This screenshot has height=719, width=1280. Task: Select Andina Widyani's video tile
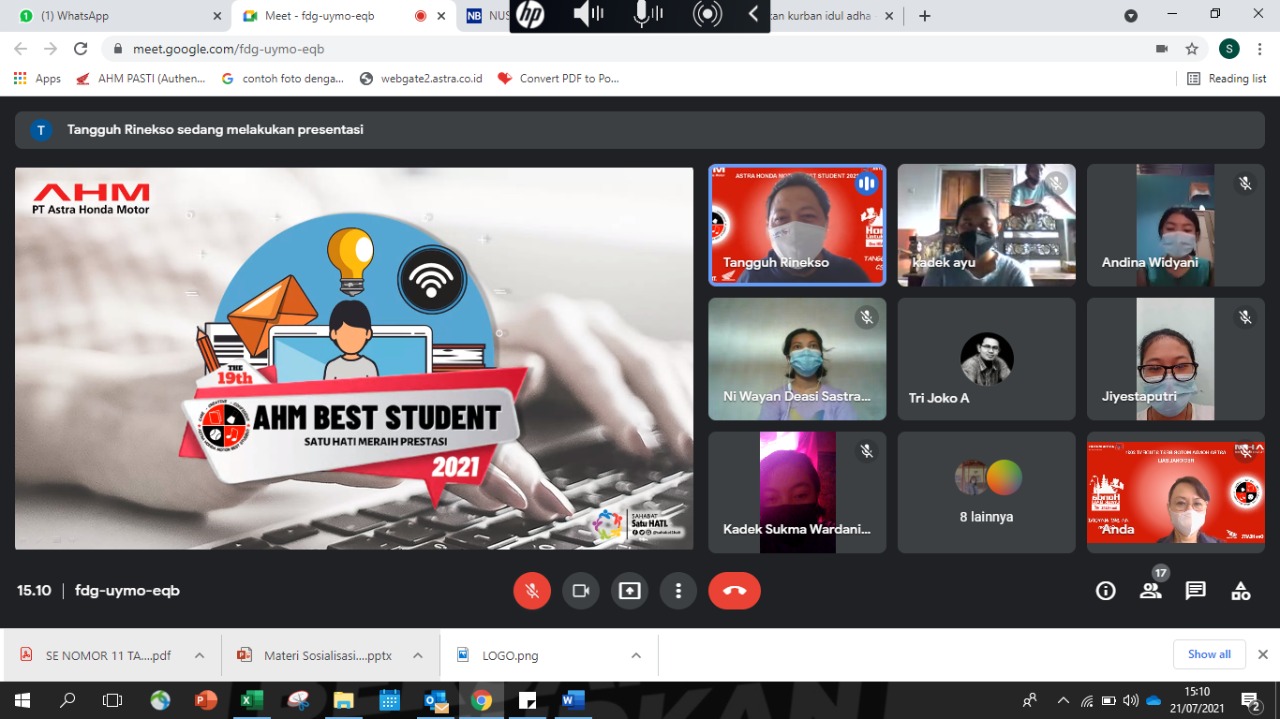pyautogui.click(x=1176, y=225)
